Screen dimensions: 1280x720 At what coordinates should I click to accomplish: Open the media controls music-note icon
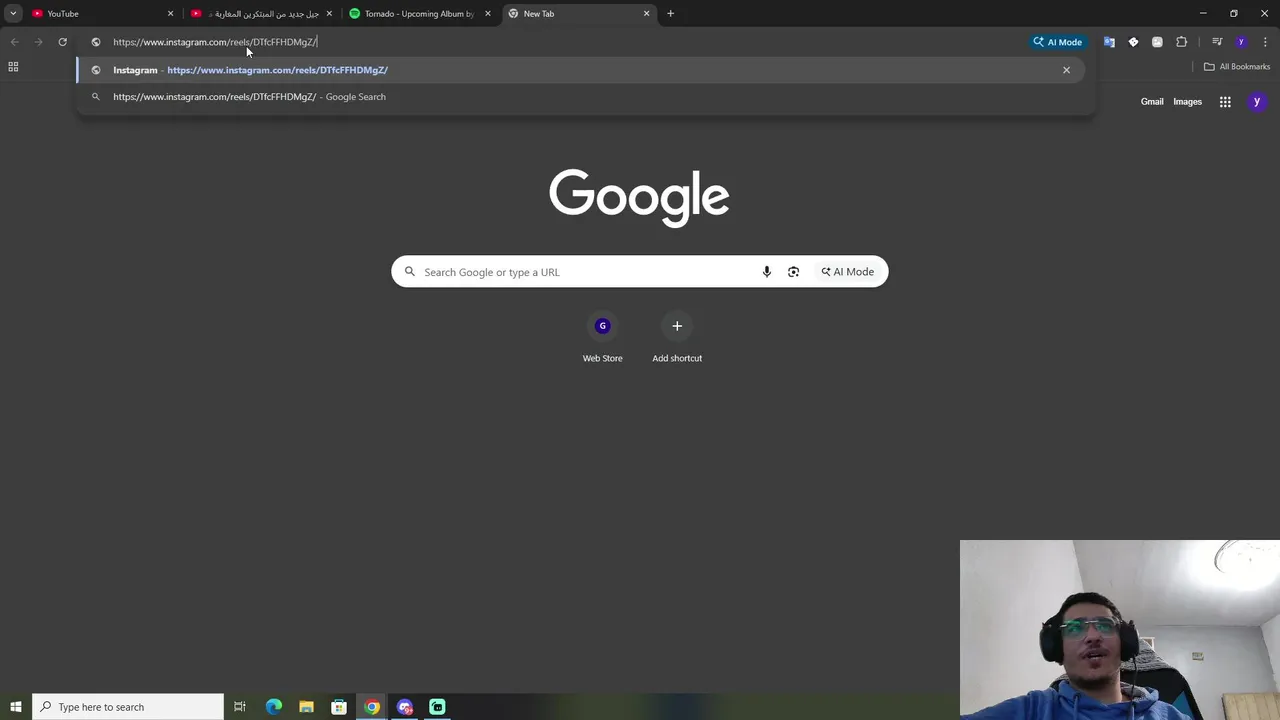1216,42
